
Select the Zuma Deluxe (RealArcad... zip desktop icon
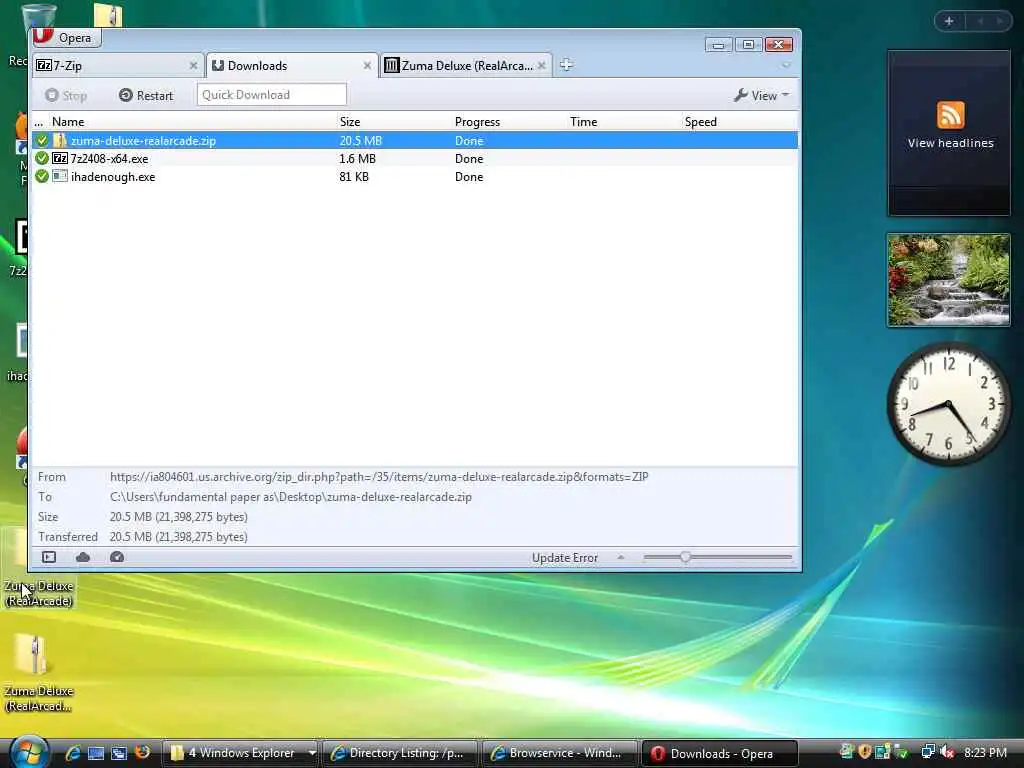(38, 673)
